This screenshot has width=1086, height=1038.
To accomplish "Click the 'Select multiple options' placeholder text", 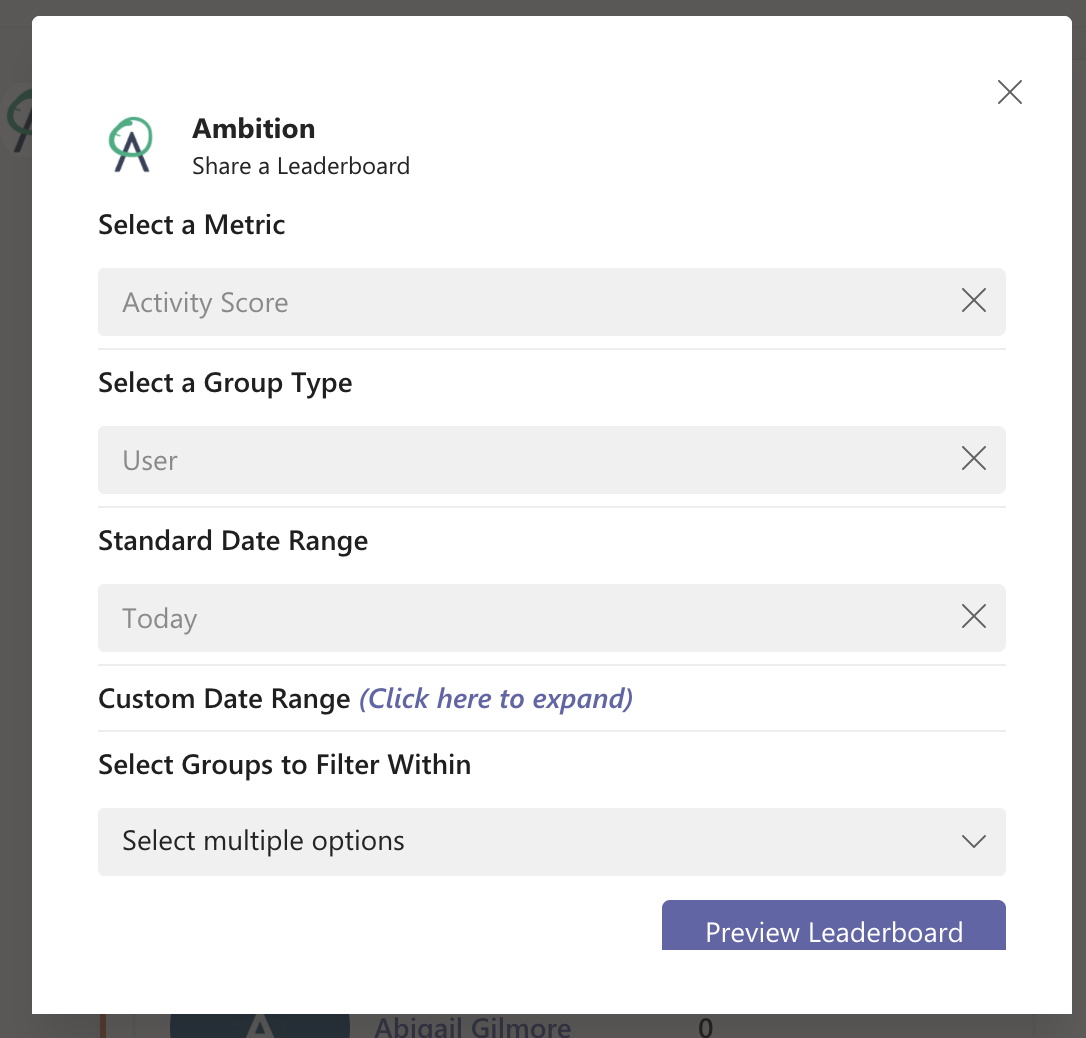I will click(x=263, y=842).
